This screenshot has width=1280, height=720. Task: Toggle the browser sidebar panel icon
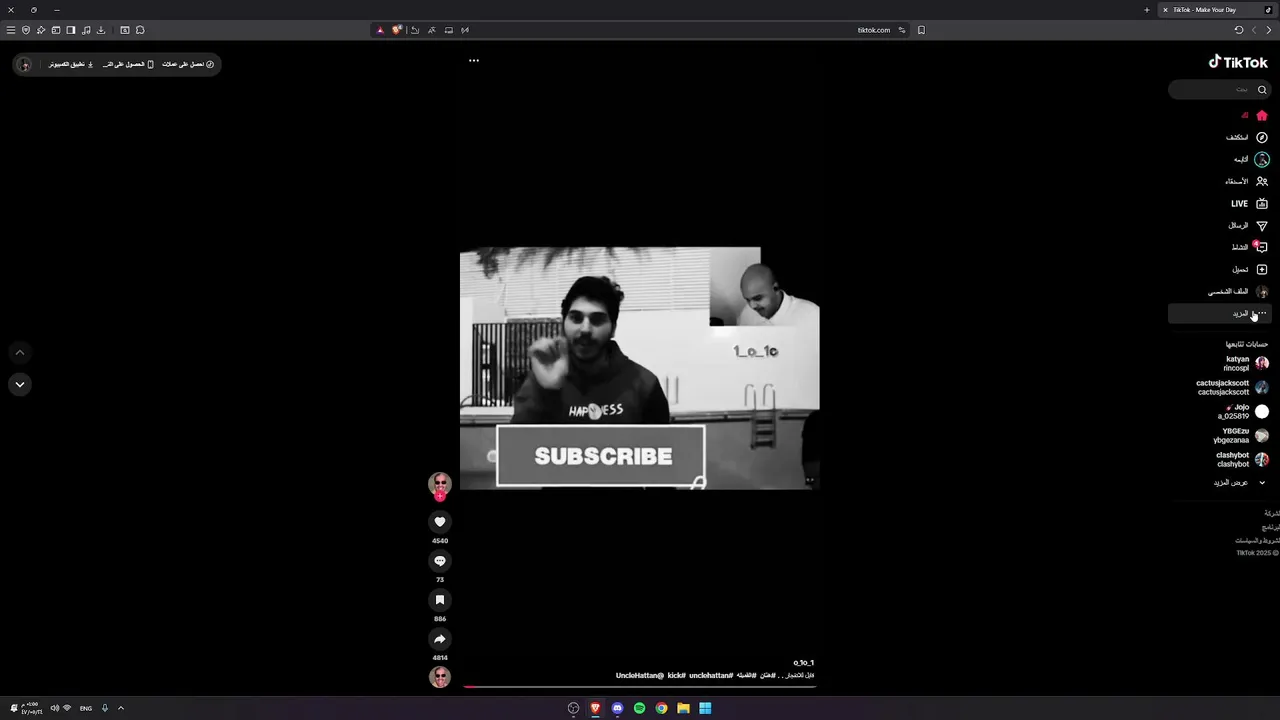point(71,30)
